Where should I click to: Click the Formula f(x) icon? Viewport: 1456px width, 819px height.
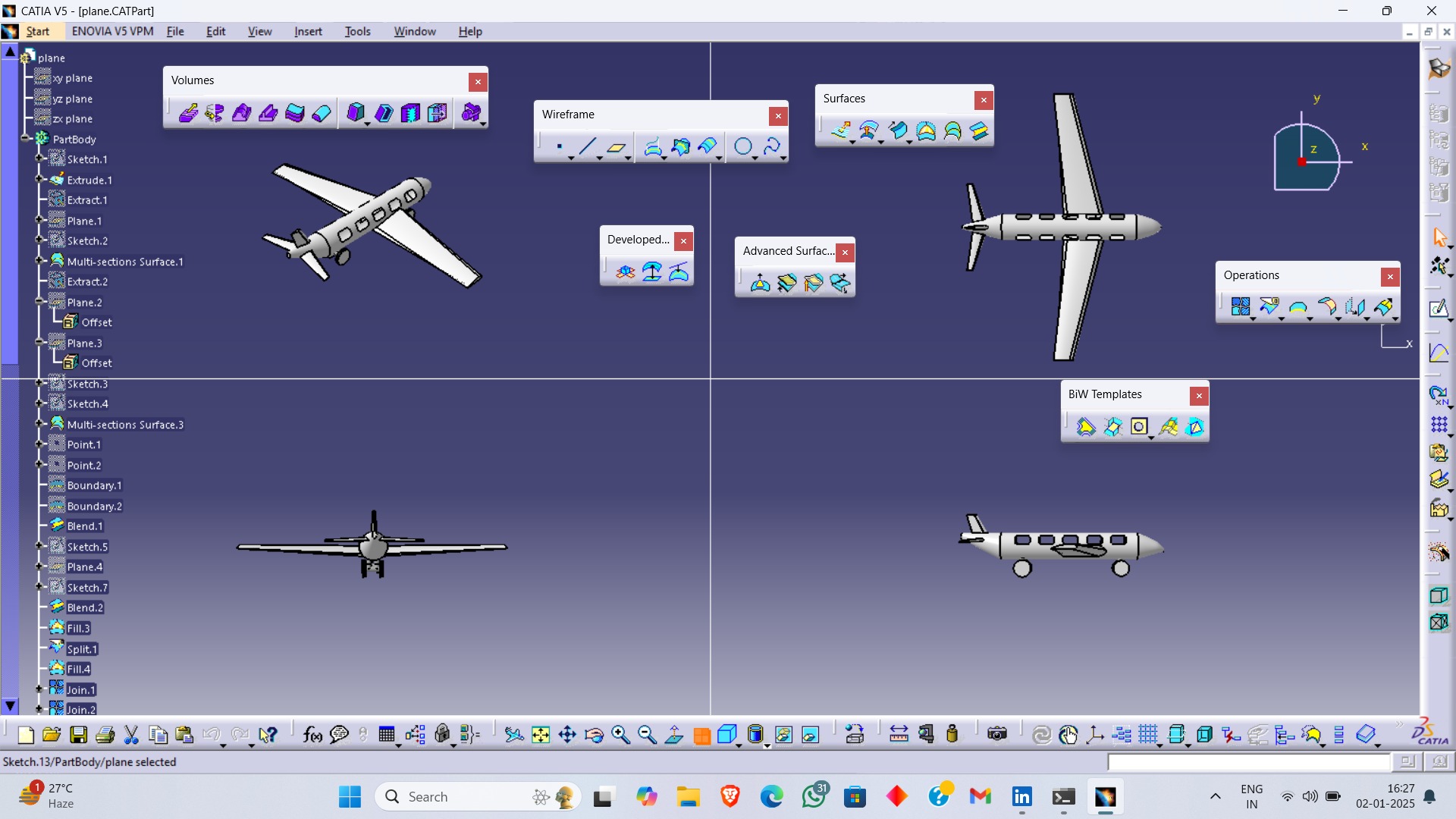(312, 734)
